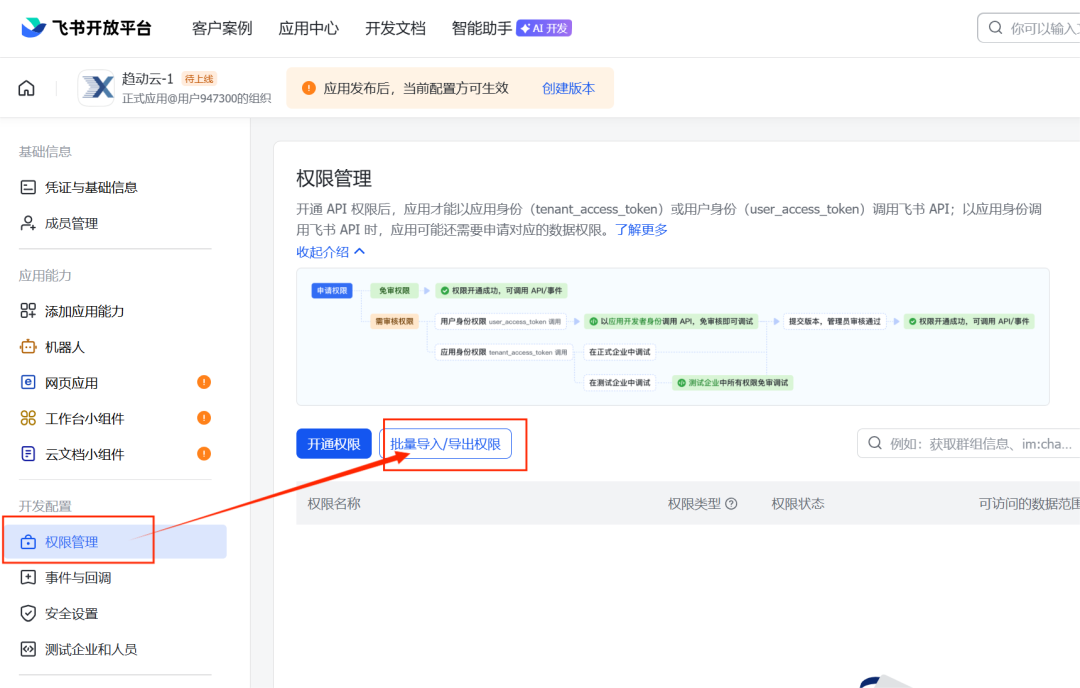Click the help icon next to 权限类型
Screen dimensions: 1080x688
point(731,503)
